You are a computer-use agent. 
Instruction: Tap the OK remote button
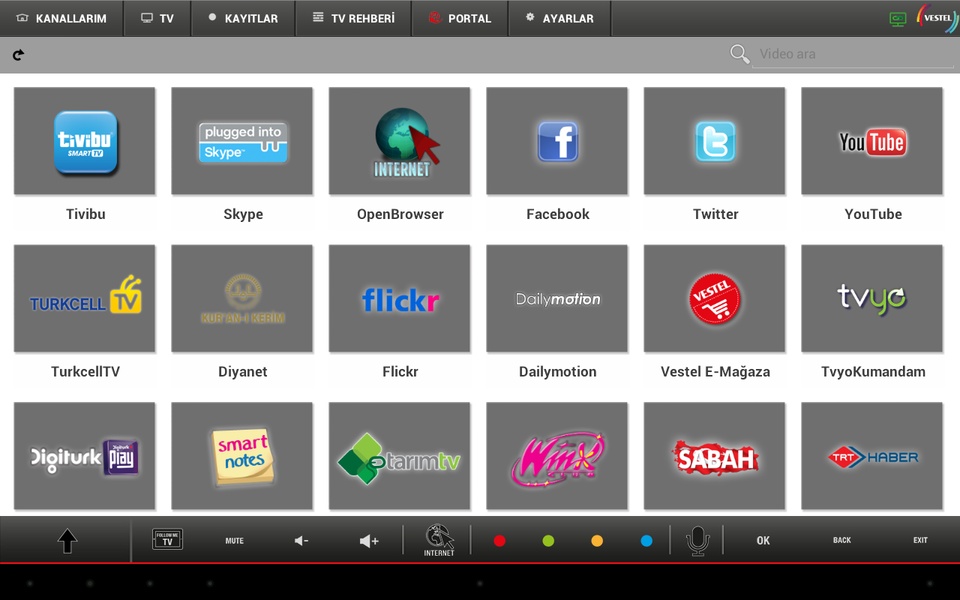[763, 541]
